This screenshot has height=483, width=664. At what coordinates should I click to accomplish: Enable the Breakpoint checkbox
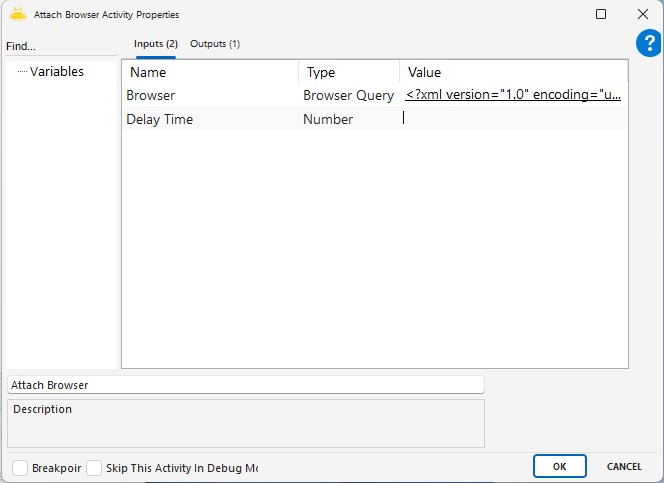20,467
